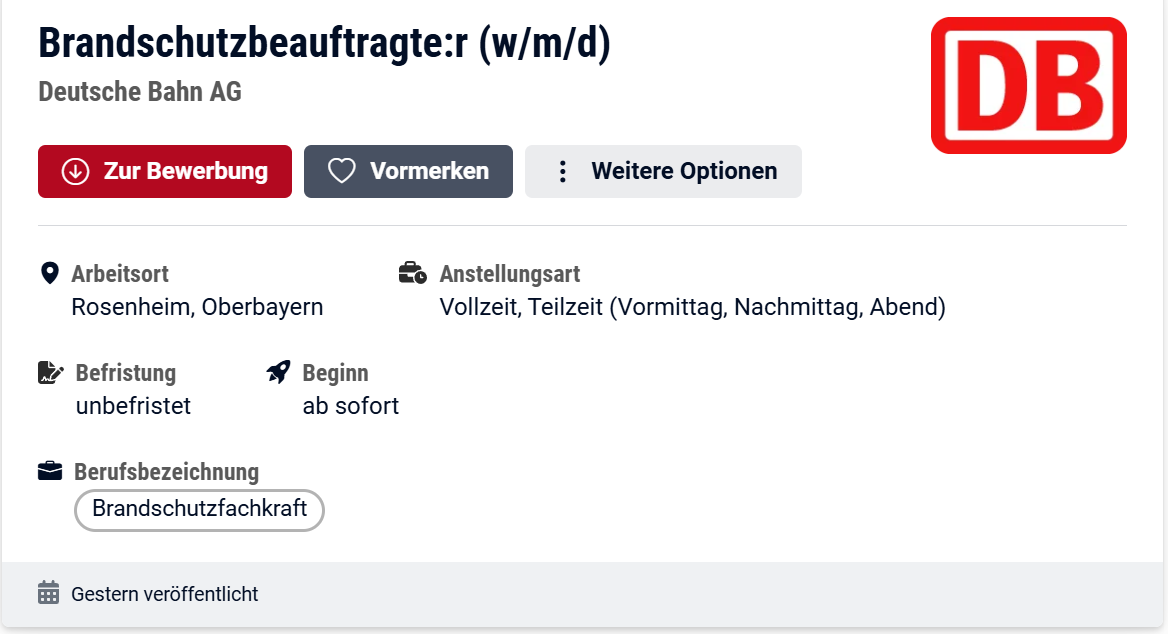1168x634 pixels.
Task: Click the company name Deutsche Bahn AG
Action: [x=140, y=91]
